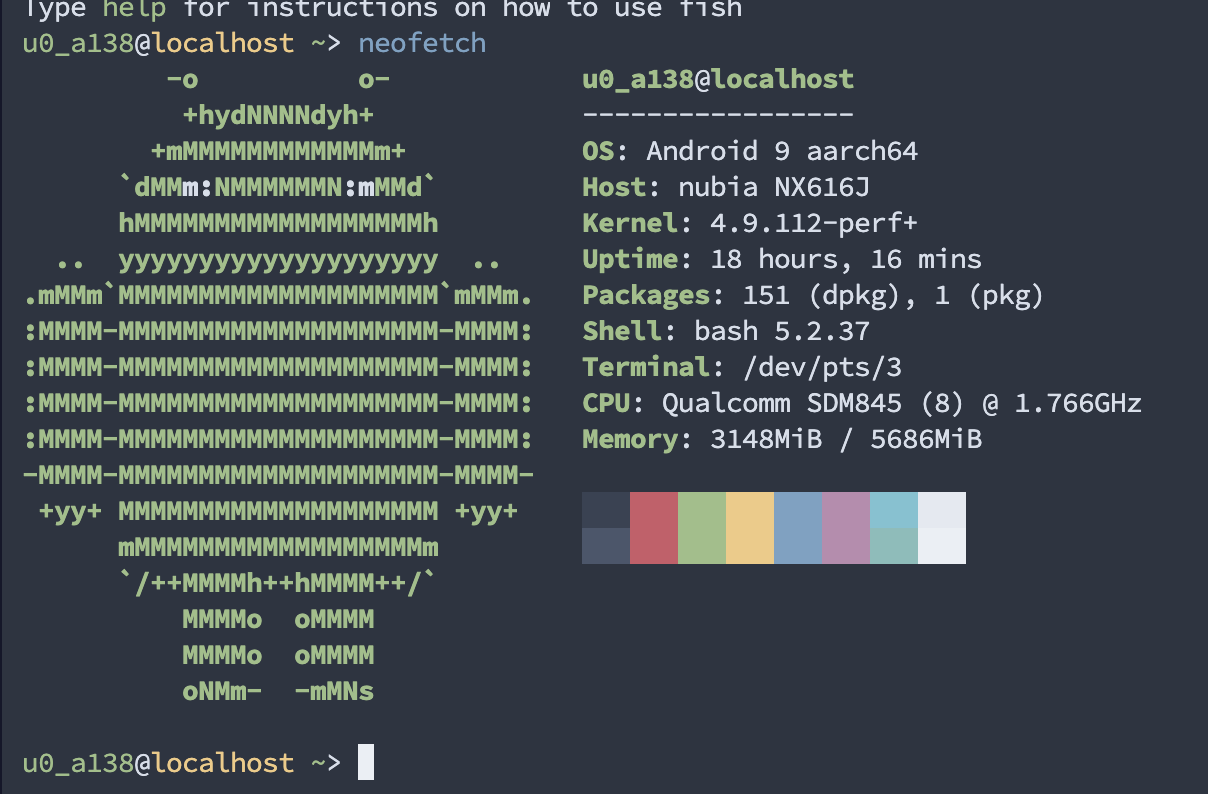Click the Memory usage line
The height and width of the screenshot is (794, 1208).
pyautogui.click(x=781, y=439)
